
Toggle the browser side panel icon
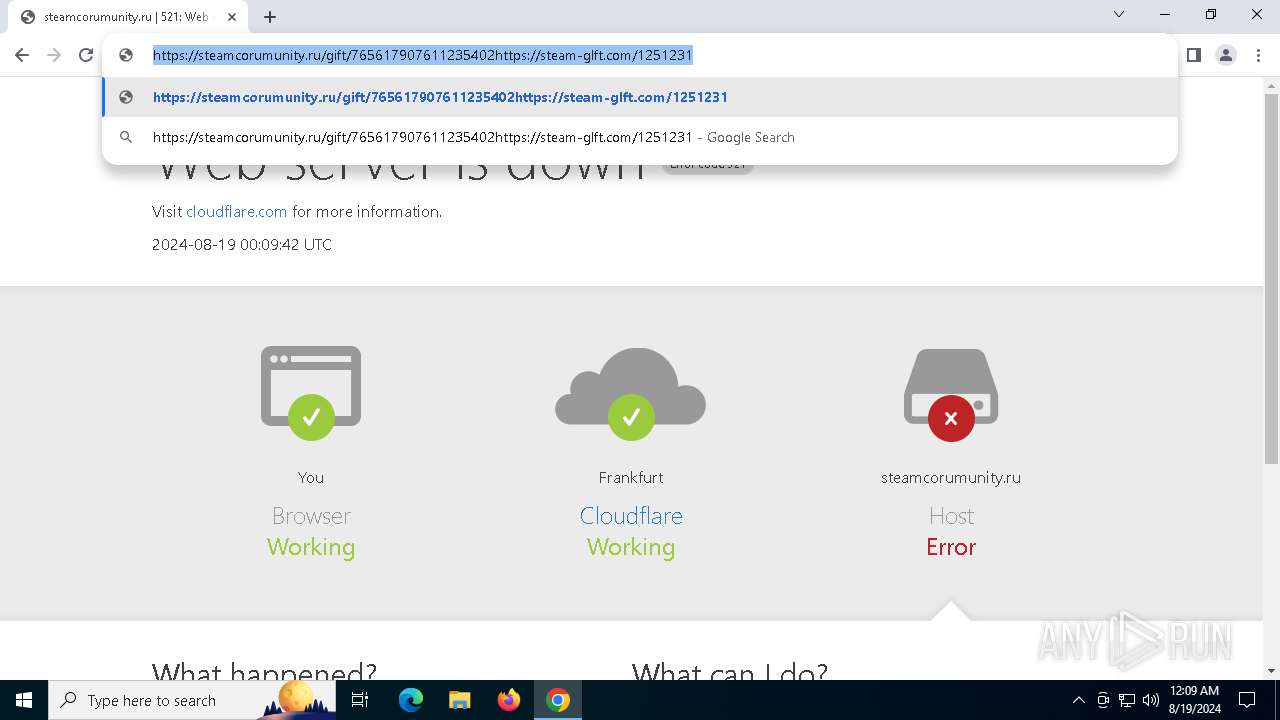click(1193, 55)
